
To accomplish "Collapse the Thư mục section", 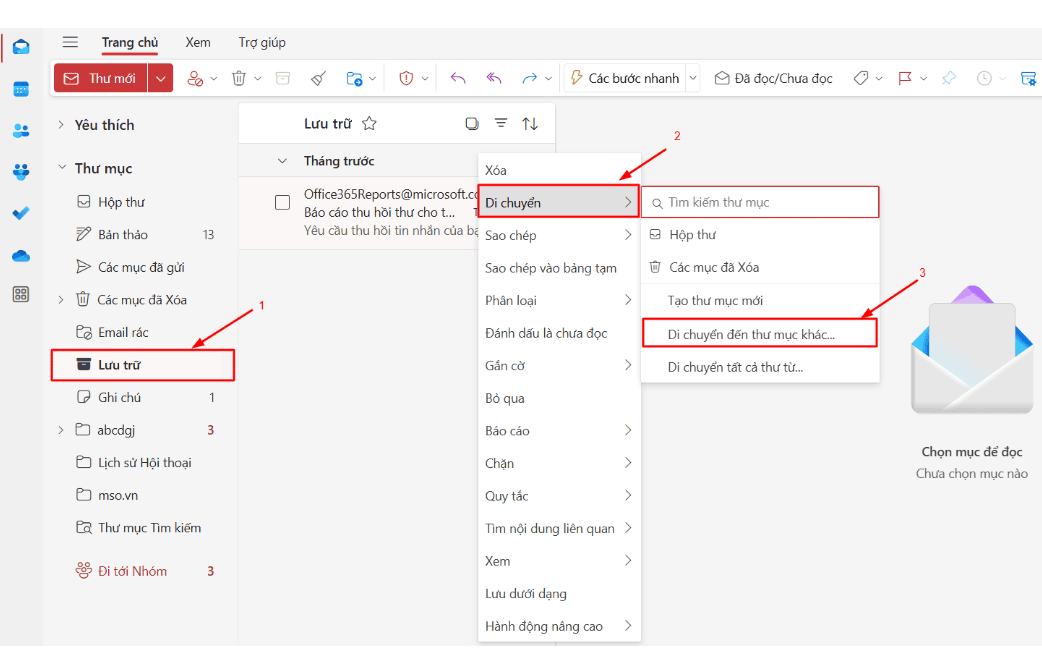I will [62, 167].
